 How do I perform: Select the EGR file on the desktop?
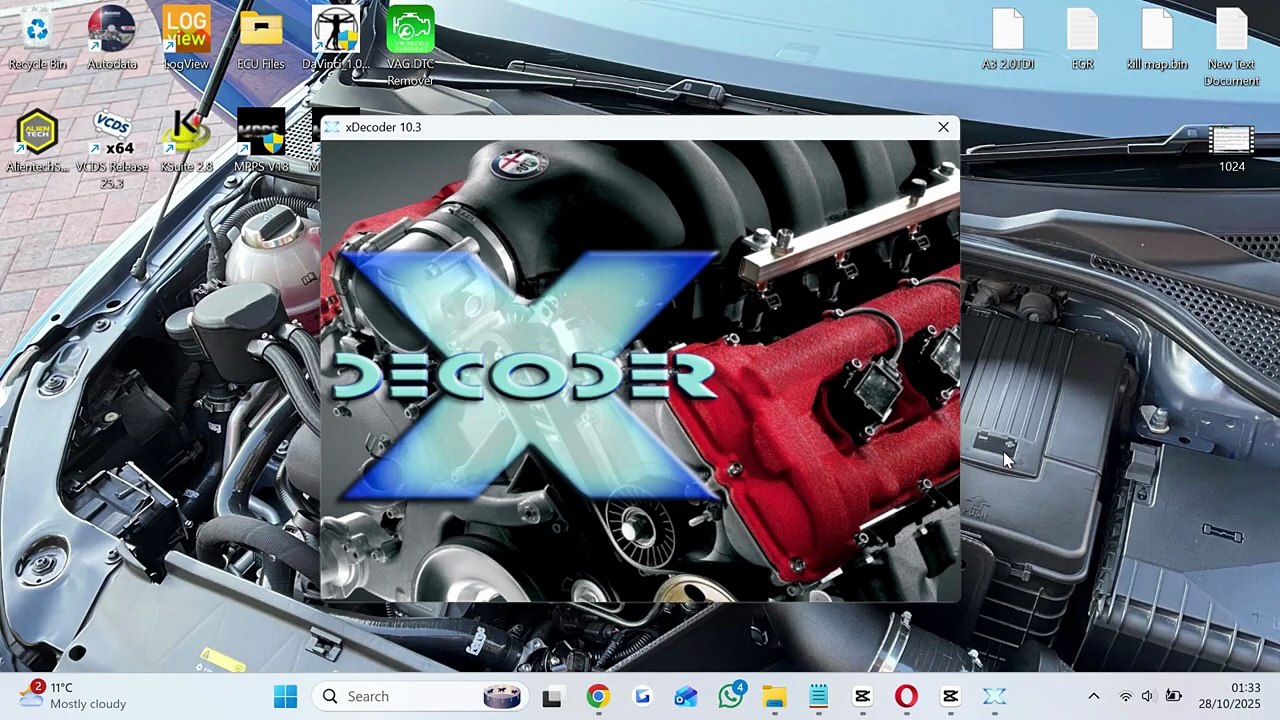tap(1082, 40)
